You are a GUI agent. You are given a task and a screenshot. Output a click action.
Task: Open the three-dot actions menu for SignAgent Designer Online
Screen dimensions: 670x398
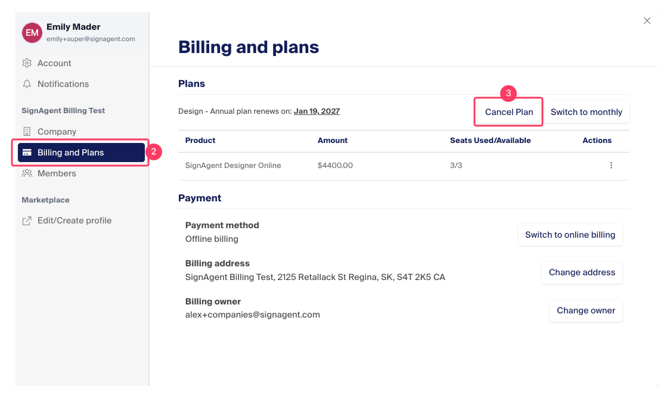(x=611, y=165)
